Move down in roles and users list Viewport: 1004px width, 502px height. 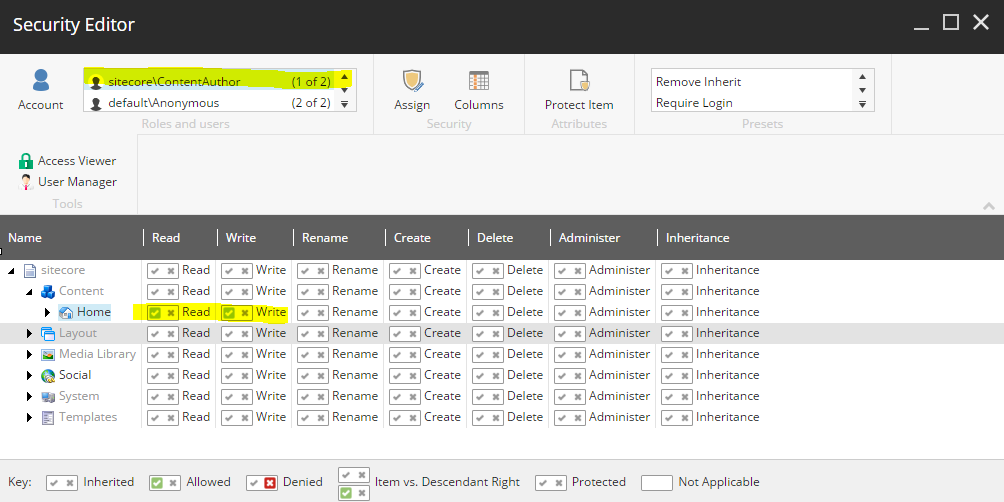(x=344, y=90)
